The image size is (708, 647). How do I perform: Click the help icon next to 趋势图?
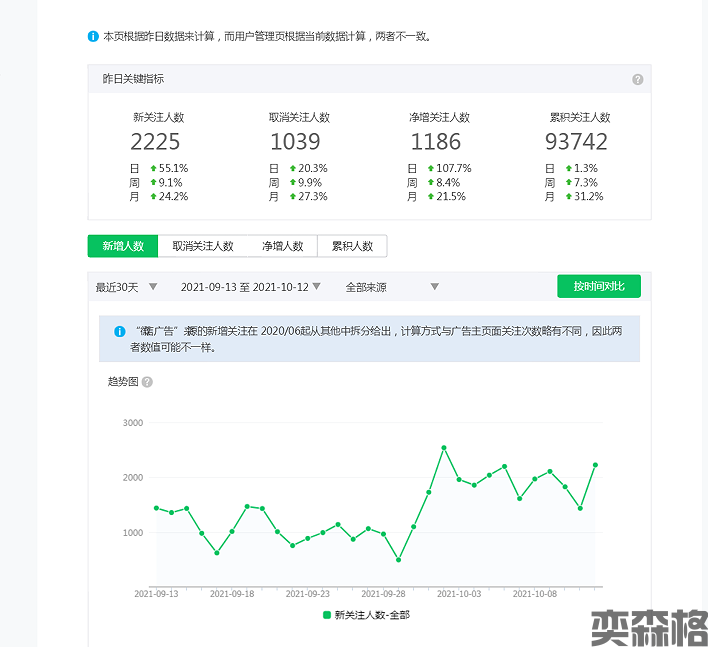147,382
